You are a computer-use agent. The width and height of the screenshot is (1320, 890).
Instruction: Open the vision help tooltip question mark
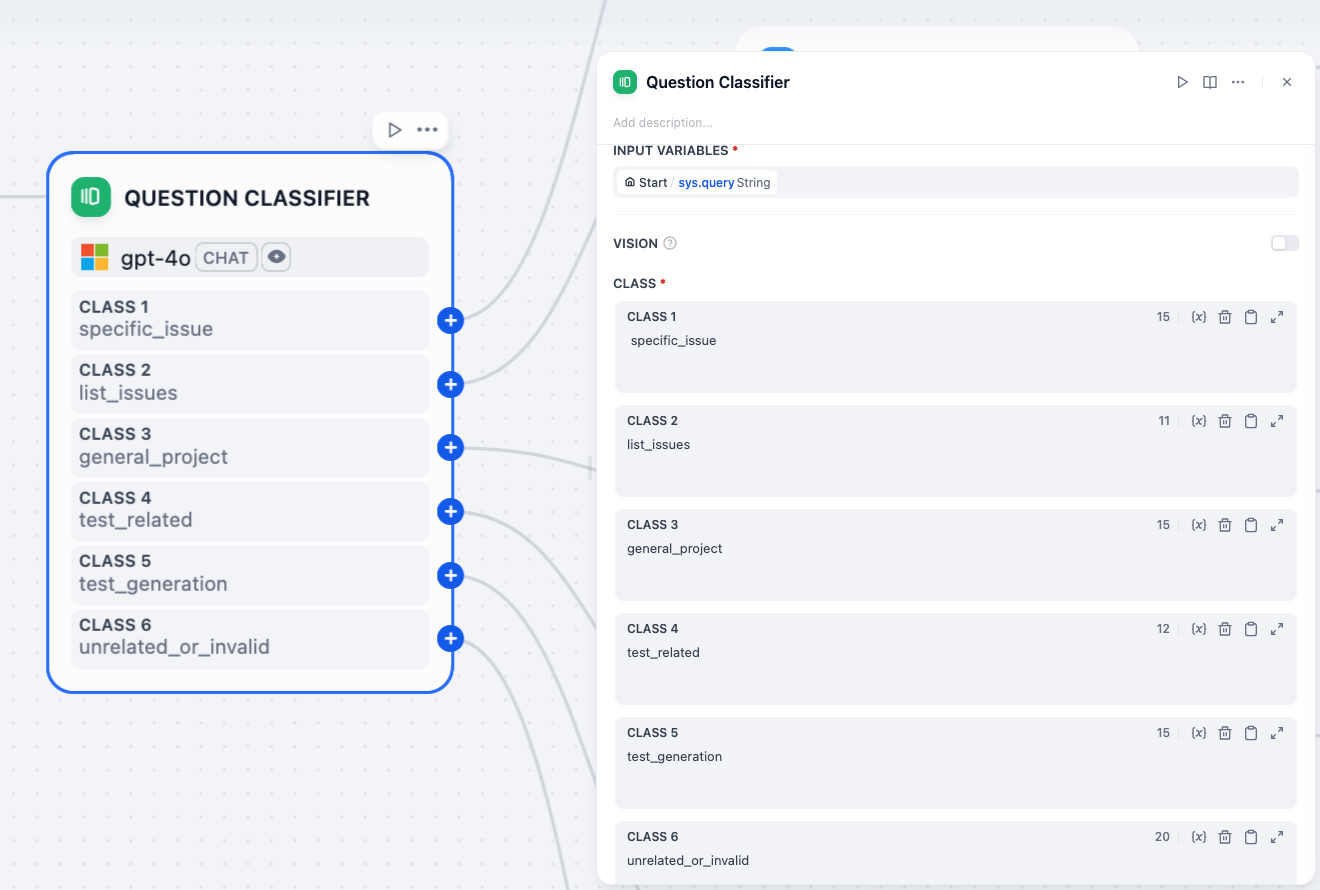click(x=670, y=242)
